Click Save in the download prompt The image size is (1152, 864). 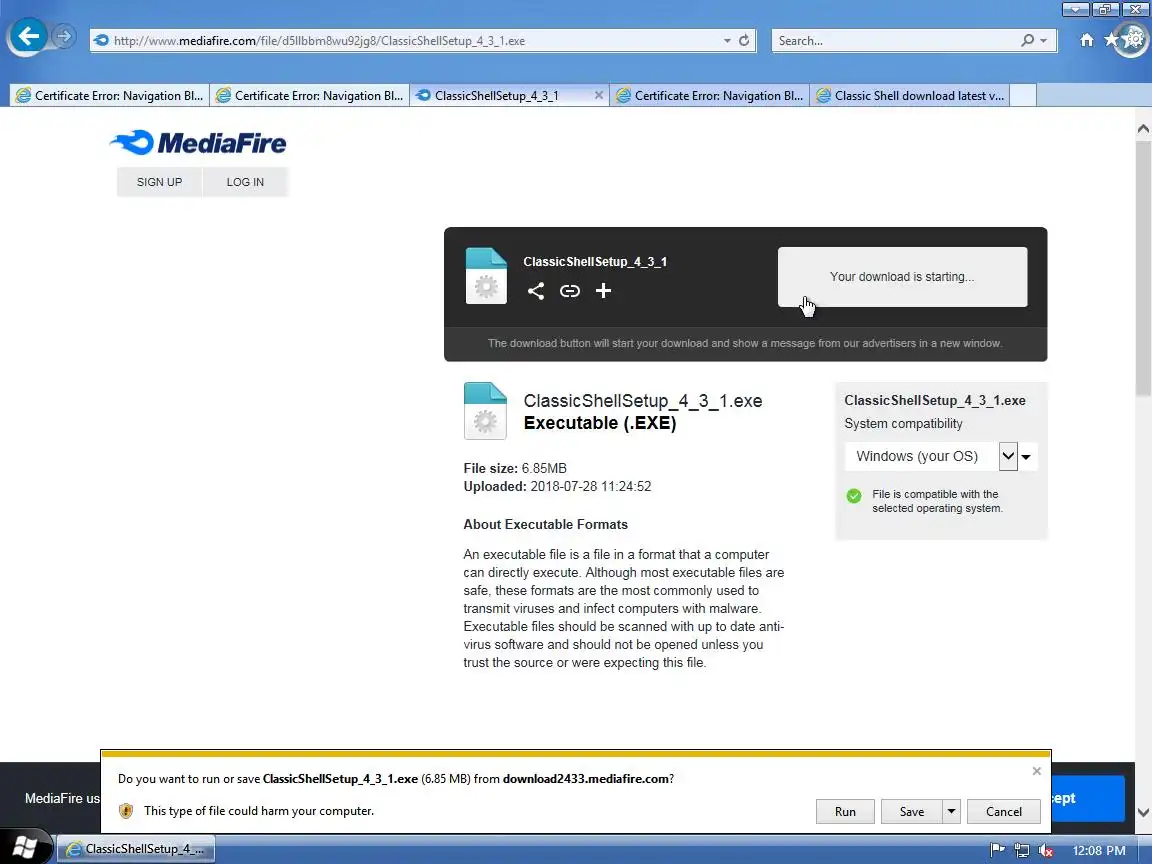912,811
